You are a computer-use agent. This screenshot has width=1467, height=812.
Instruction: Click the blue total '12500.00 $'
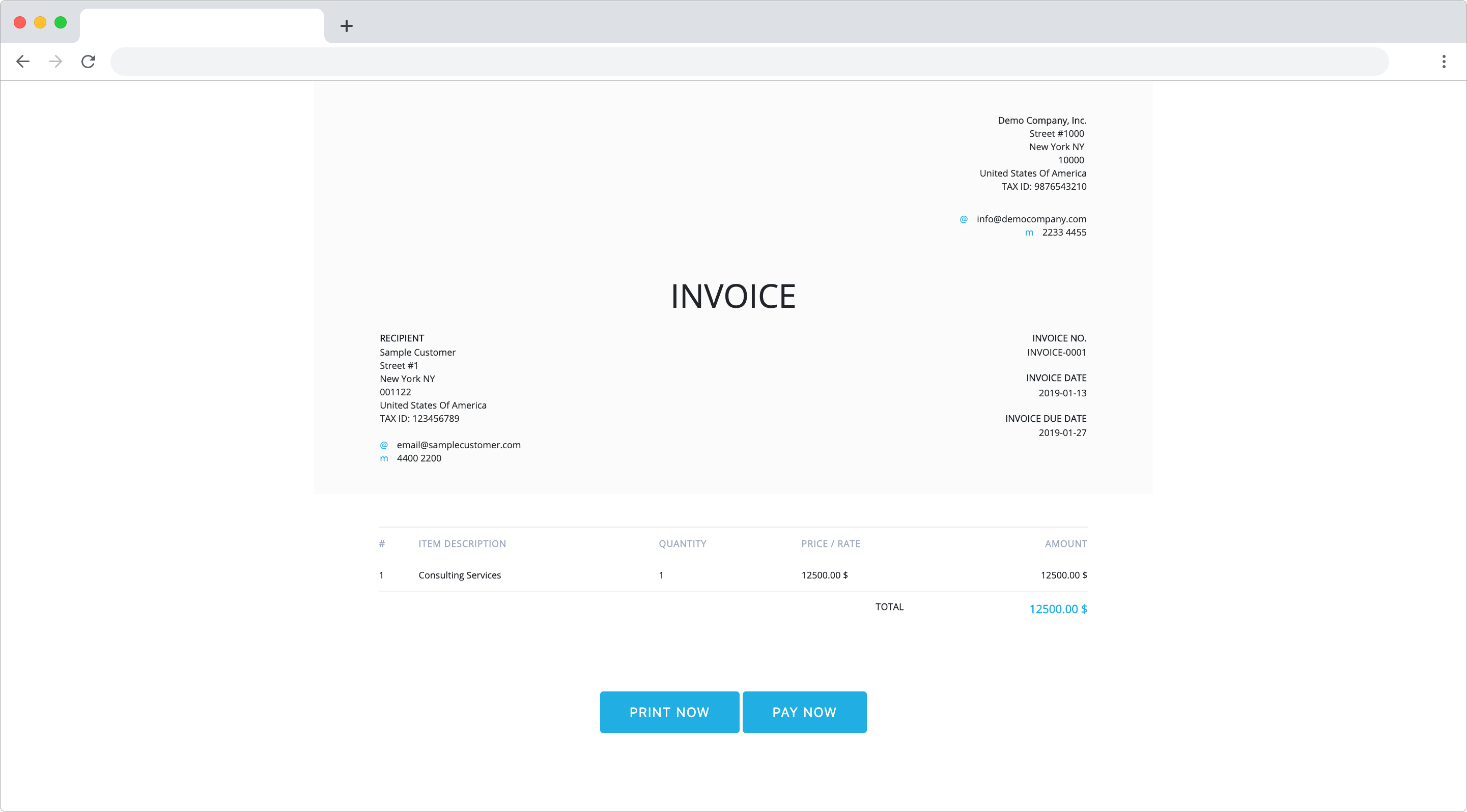pos(1058,609)
